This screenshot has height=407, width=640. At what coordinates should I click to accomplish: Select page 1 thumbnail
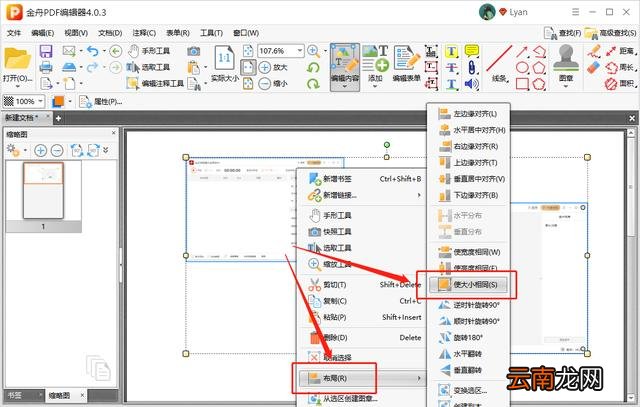pyautogui.click(x=43, y=191)
